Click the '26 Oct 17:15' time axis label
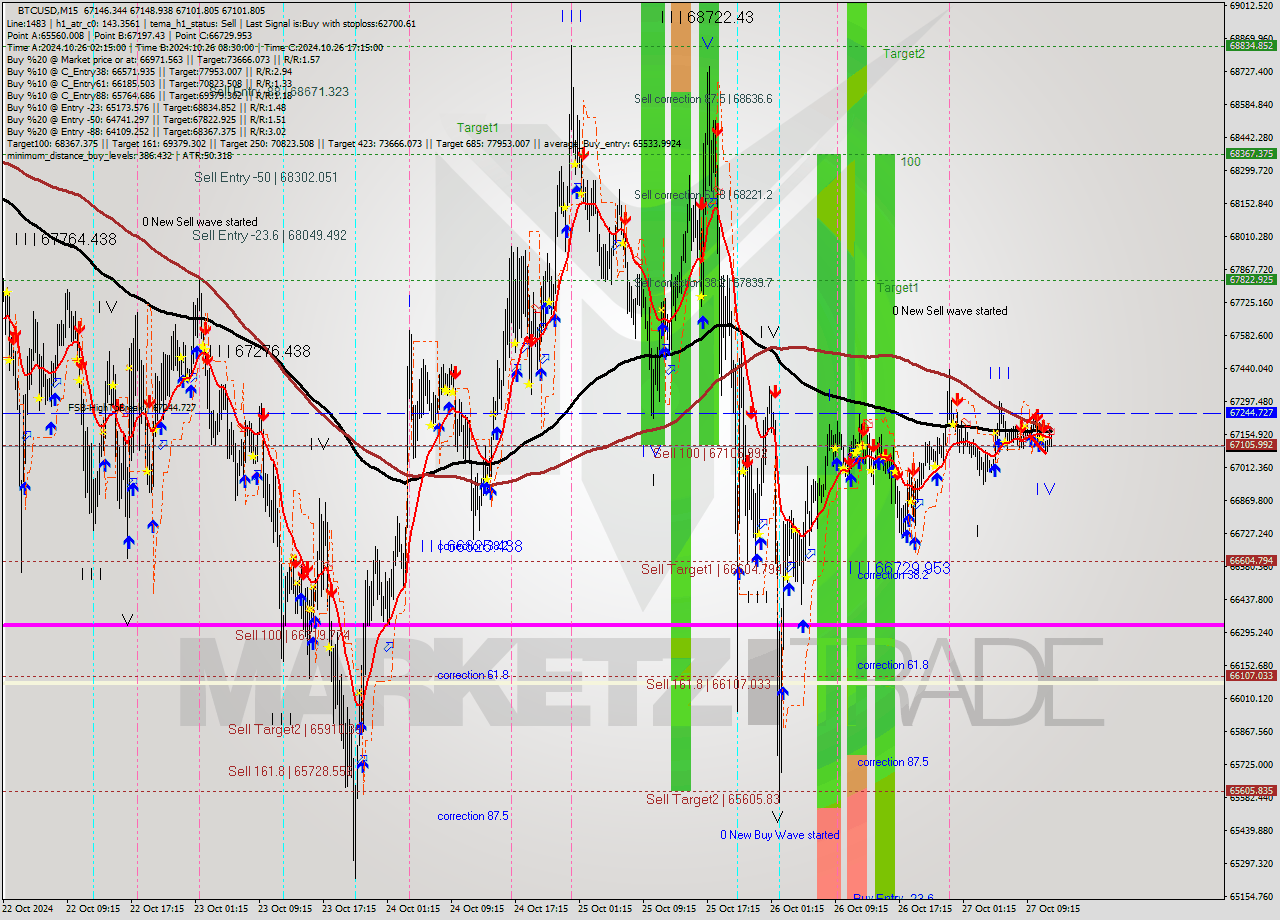This screenshot has width=1280, height=920. (924, 909)
